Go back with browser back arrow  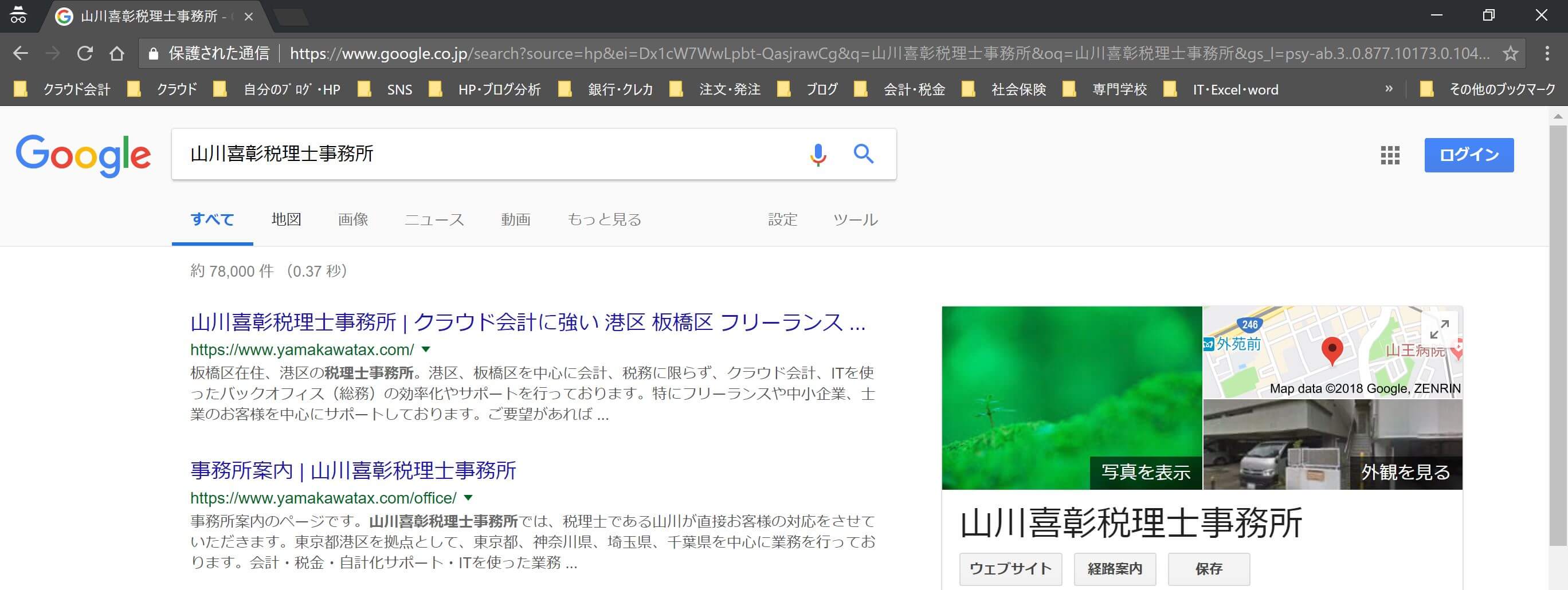21,53
